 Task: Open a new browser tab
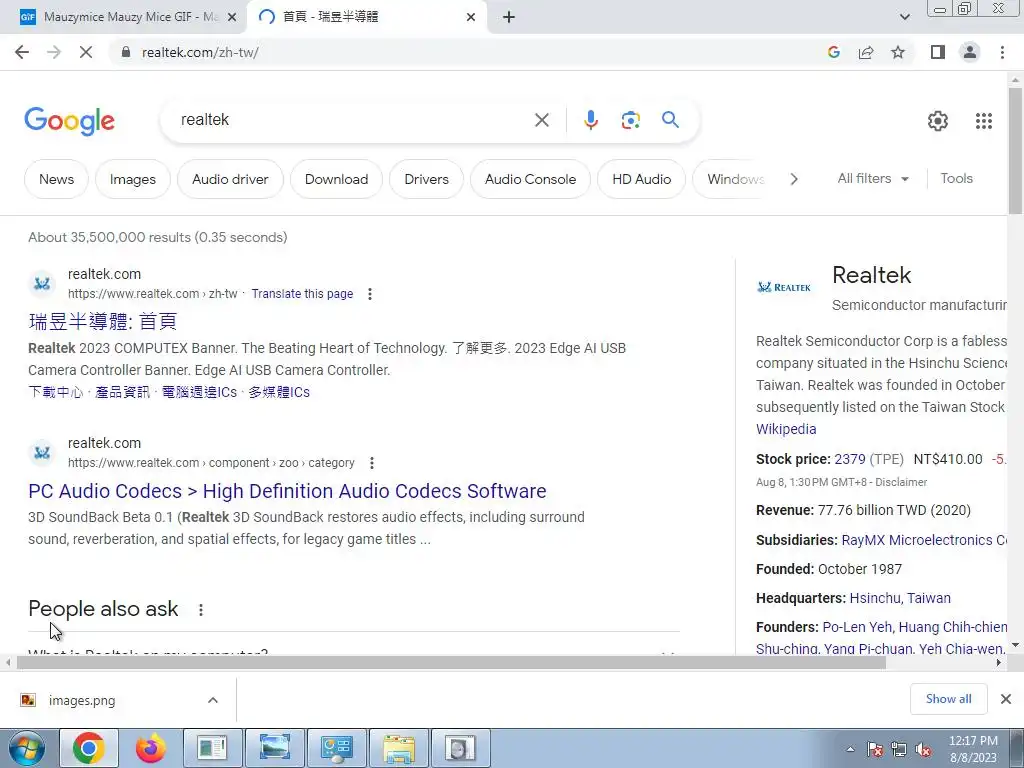coord(509,17)
